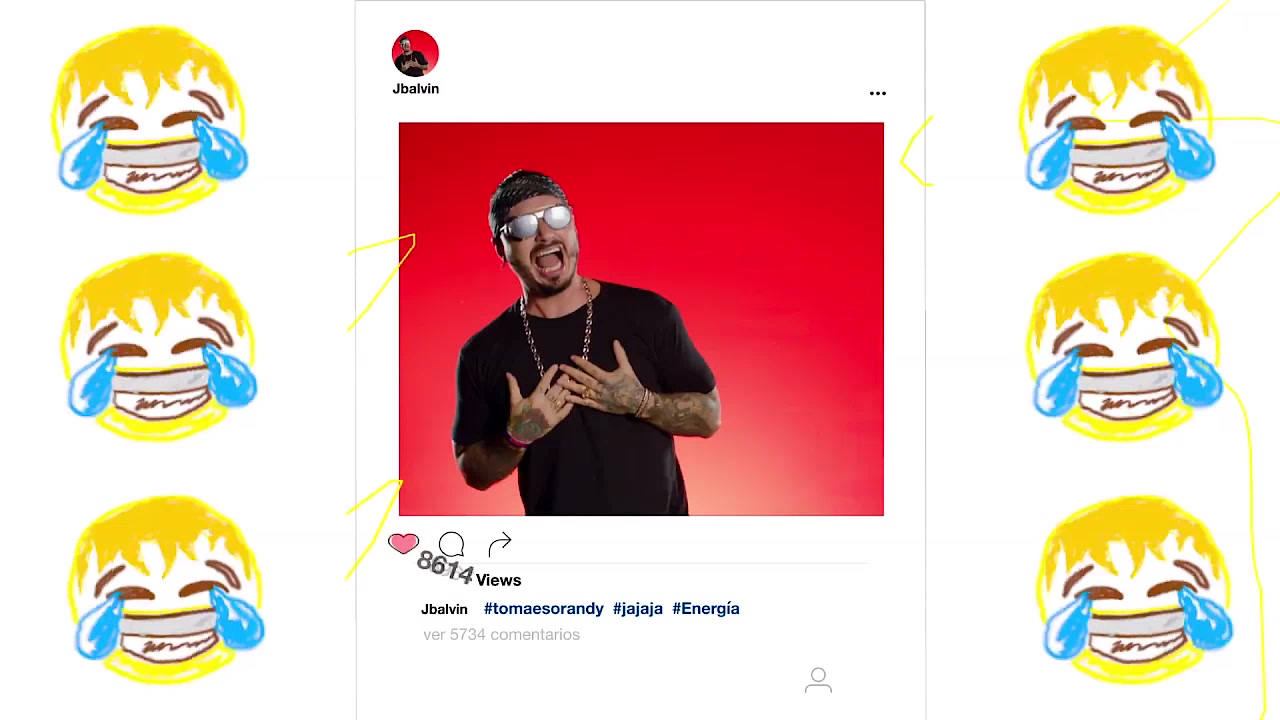Click the top-left laughing tears emoji
The height and width of the screenshot is (720, 1280).
150,119
